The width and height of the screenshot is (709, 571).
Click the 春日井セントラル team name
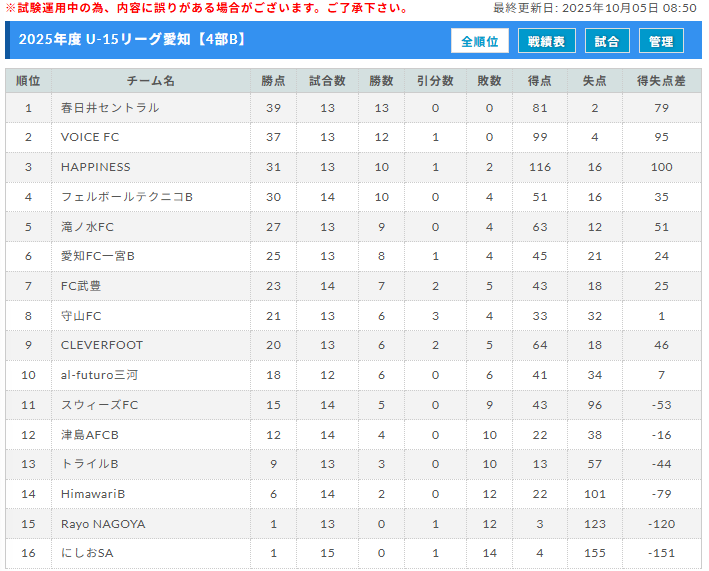point(110,108)
